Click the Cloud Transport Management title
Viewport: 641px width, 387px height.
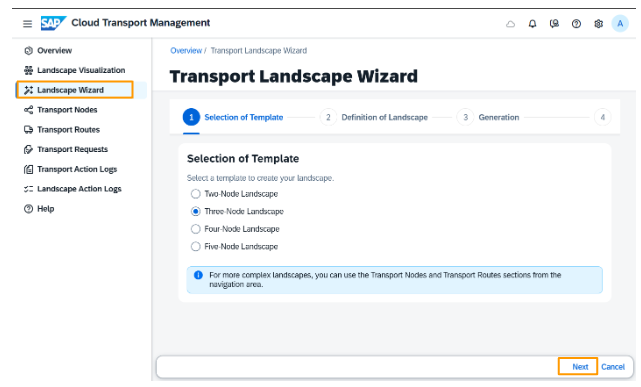point(141,23)
